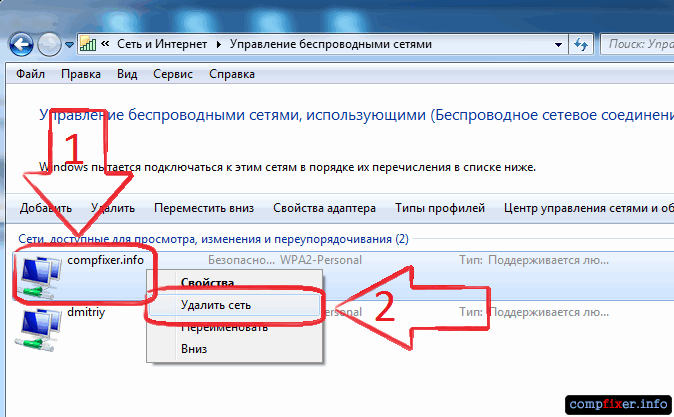Focus the search box 'Поиск'
The height and width of the screenshot is (417, 674).
click(x=637, y=44)
